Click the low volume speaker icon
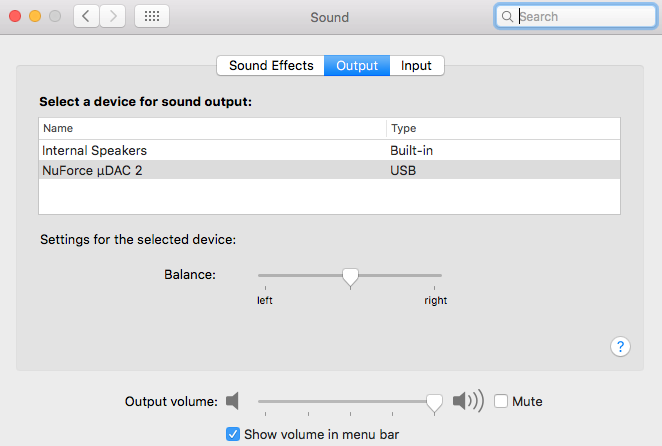Screen dimensions: 662x446 click(x=233, y=401)
